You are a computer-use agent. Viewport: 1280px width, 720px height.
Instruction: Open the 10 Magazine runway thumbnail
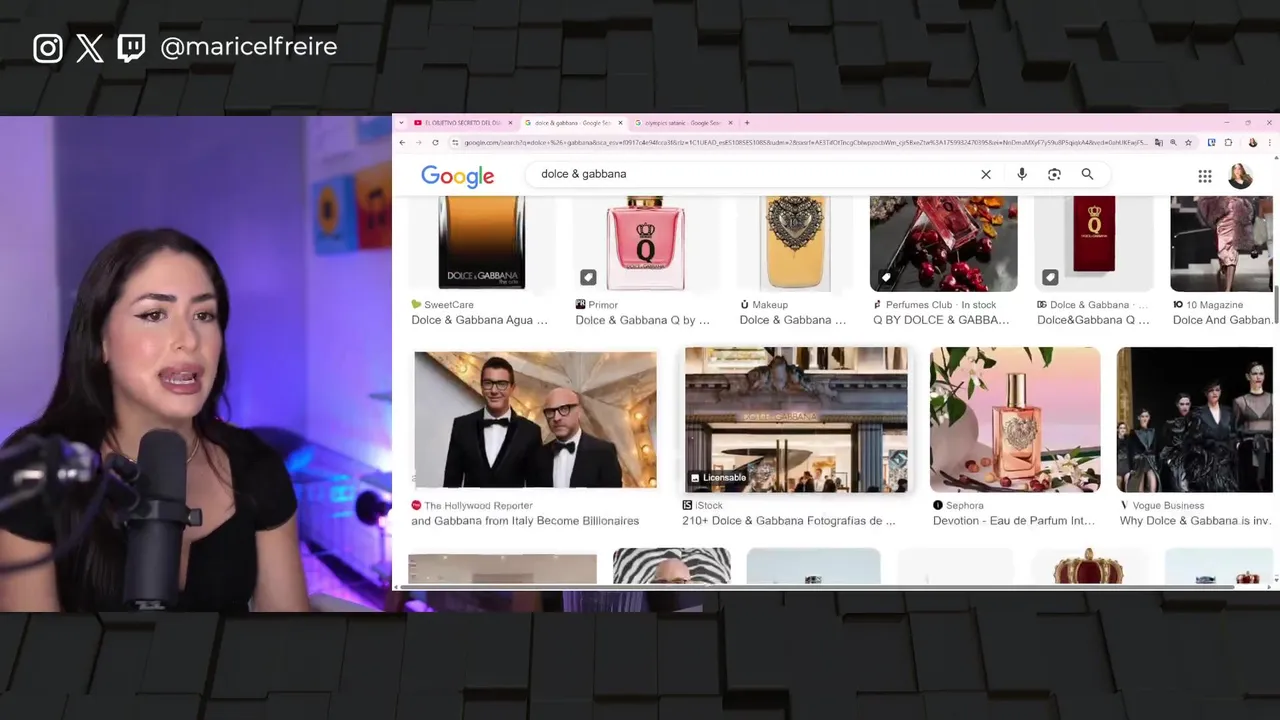click(x=1221, y=243)
